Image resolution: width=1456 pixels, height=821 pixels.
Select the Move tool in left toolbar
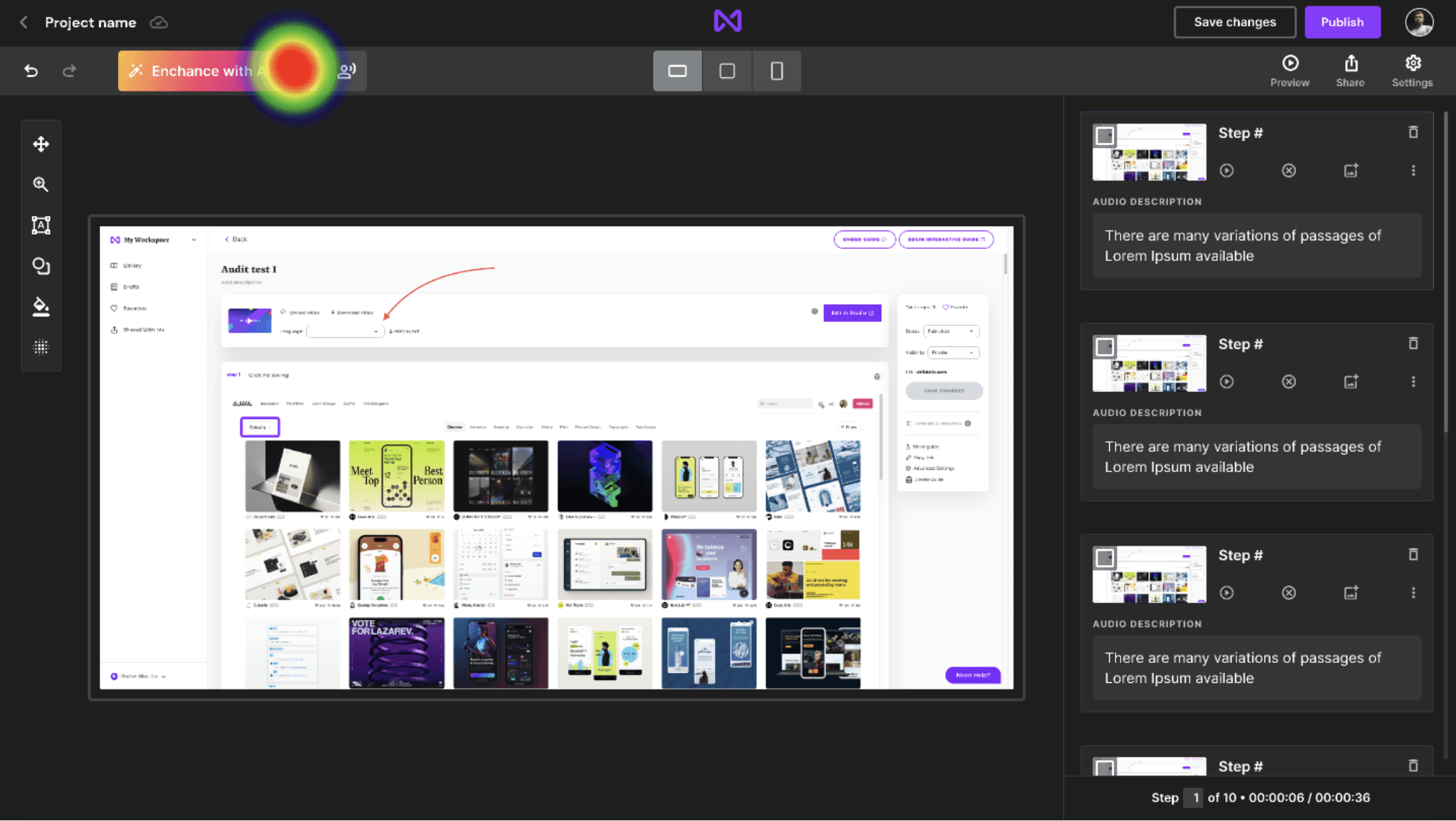41,144
